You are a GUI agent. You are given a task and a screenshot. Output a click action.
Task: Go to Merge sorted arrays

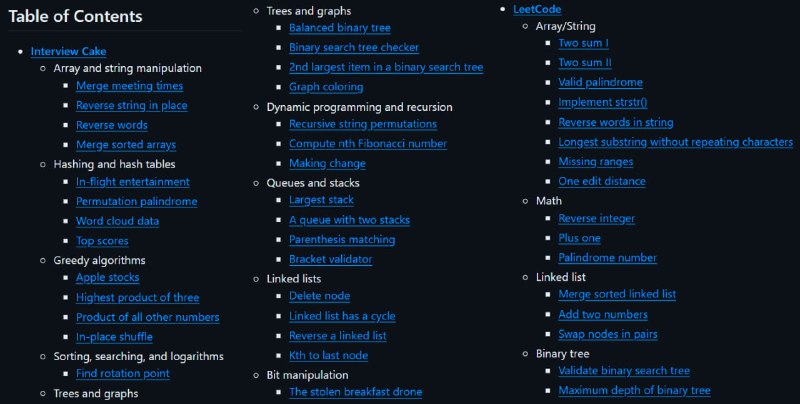click(126, 145)
